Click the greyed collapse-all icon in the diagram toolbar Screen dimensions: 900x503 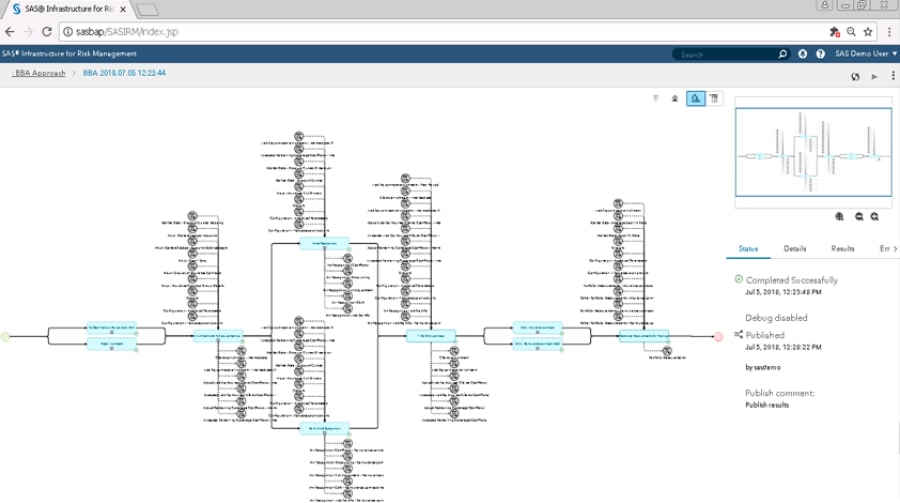(x=655, y=98)
